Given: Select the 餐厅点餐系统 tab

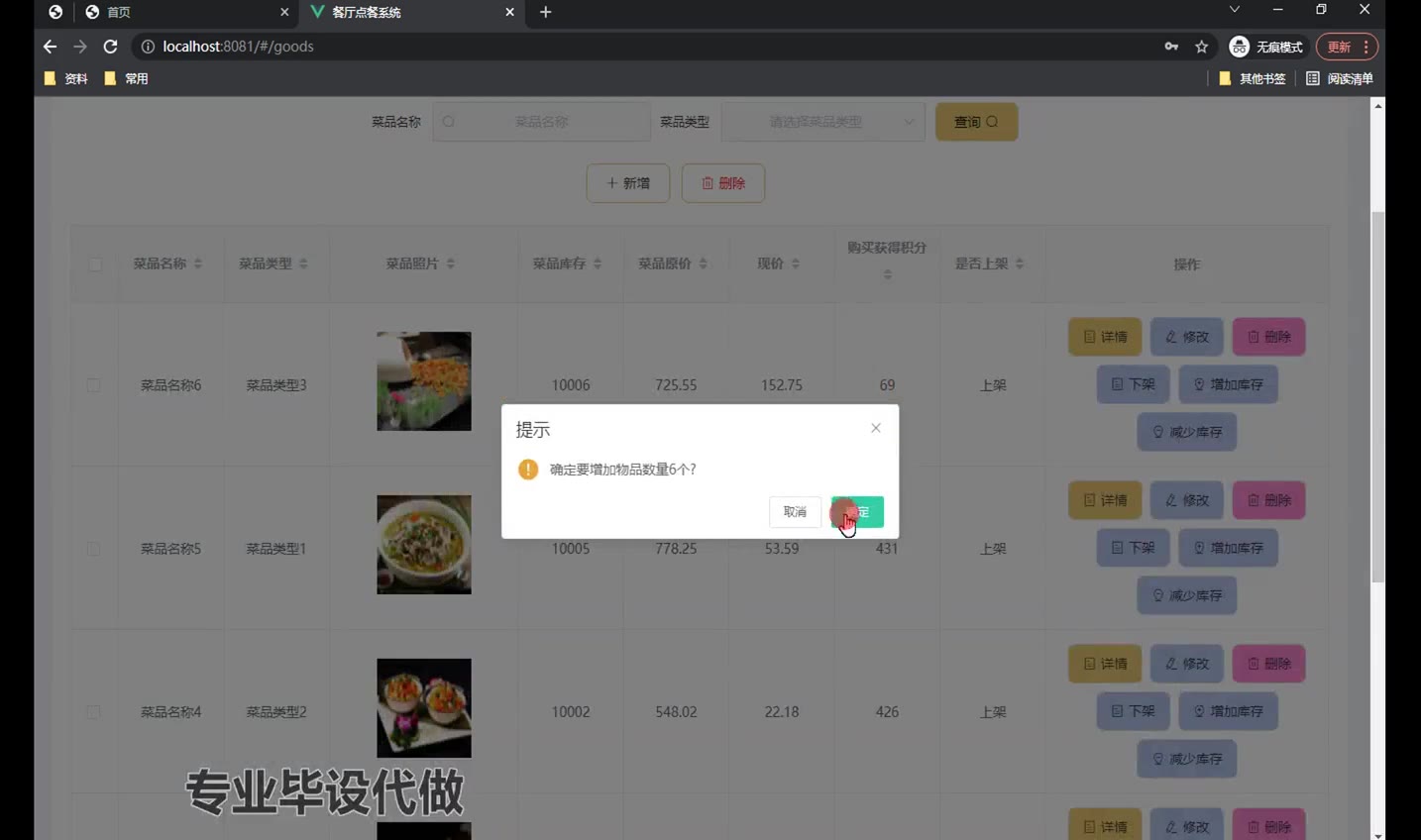Looking at the screenshot, I should 411,12.
